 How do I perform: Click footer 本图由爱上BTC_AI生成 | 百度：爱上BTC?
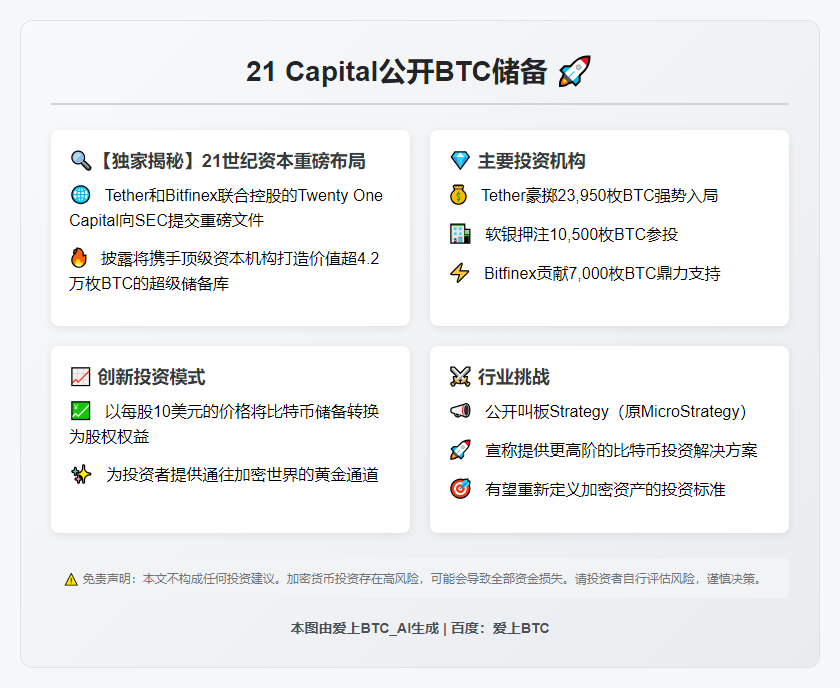[x=420, y=628]
